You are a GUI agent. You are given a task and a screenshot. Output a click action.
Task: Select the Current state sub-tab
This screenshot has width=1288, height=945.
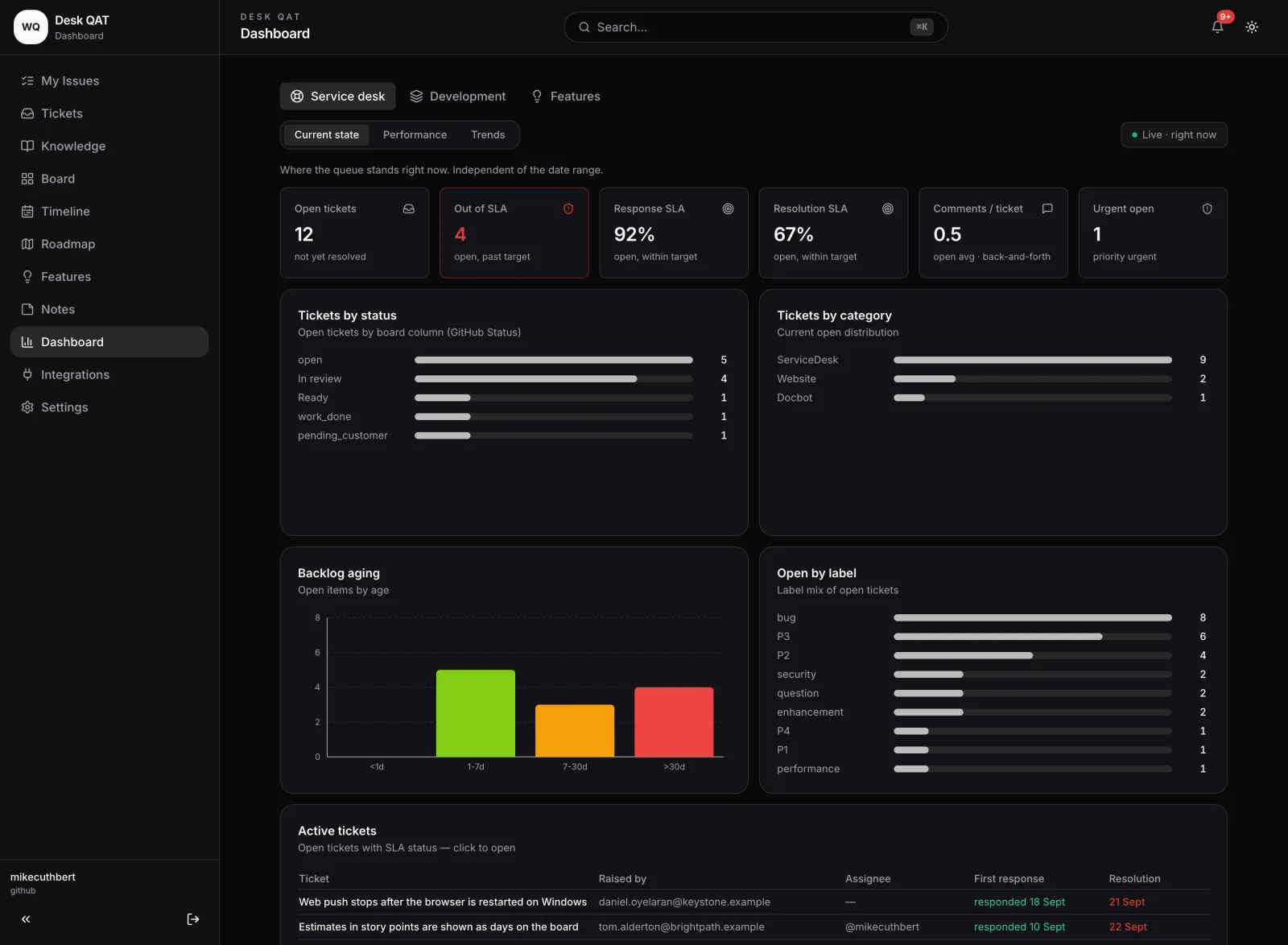(326, 134)
